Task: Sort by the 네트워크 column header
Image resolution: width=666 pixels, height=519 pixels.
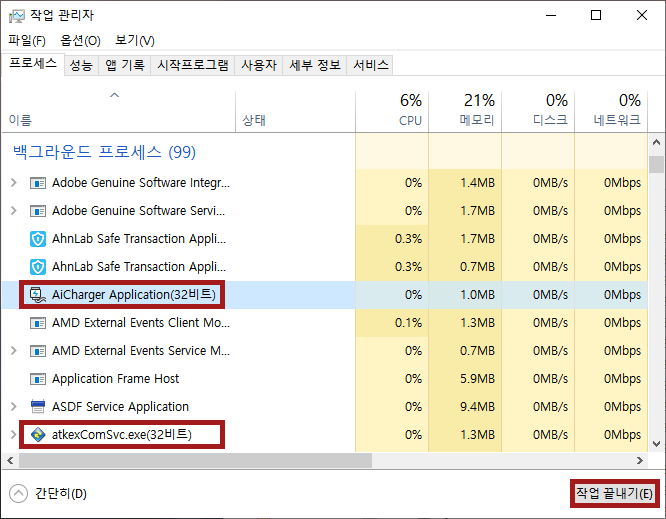Action: 611,112
